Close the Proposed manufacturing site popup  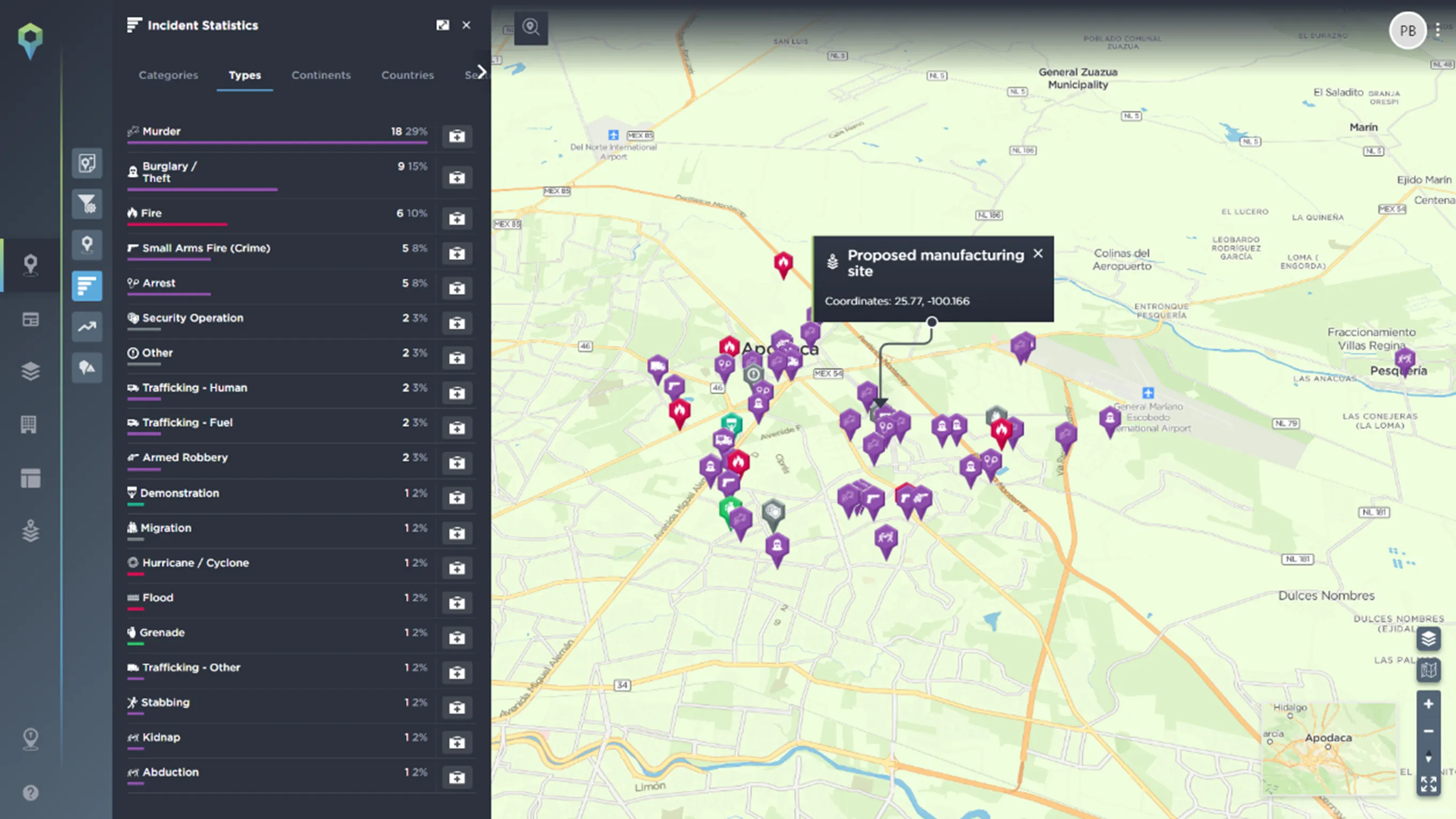pyautogui.click(x=1038, y=254)
